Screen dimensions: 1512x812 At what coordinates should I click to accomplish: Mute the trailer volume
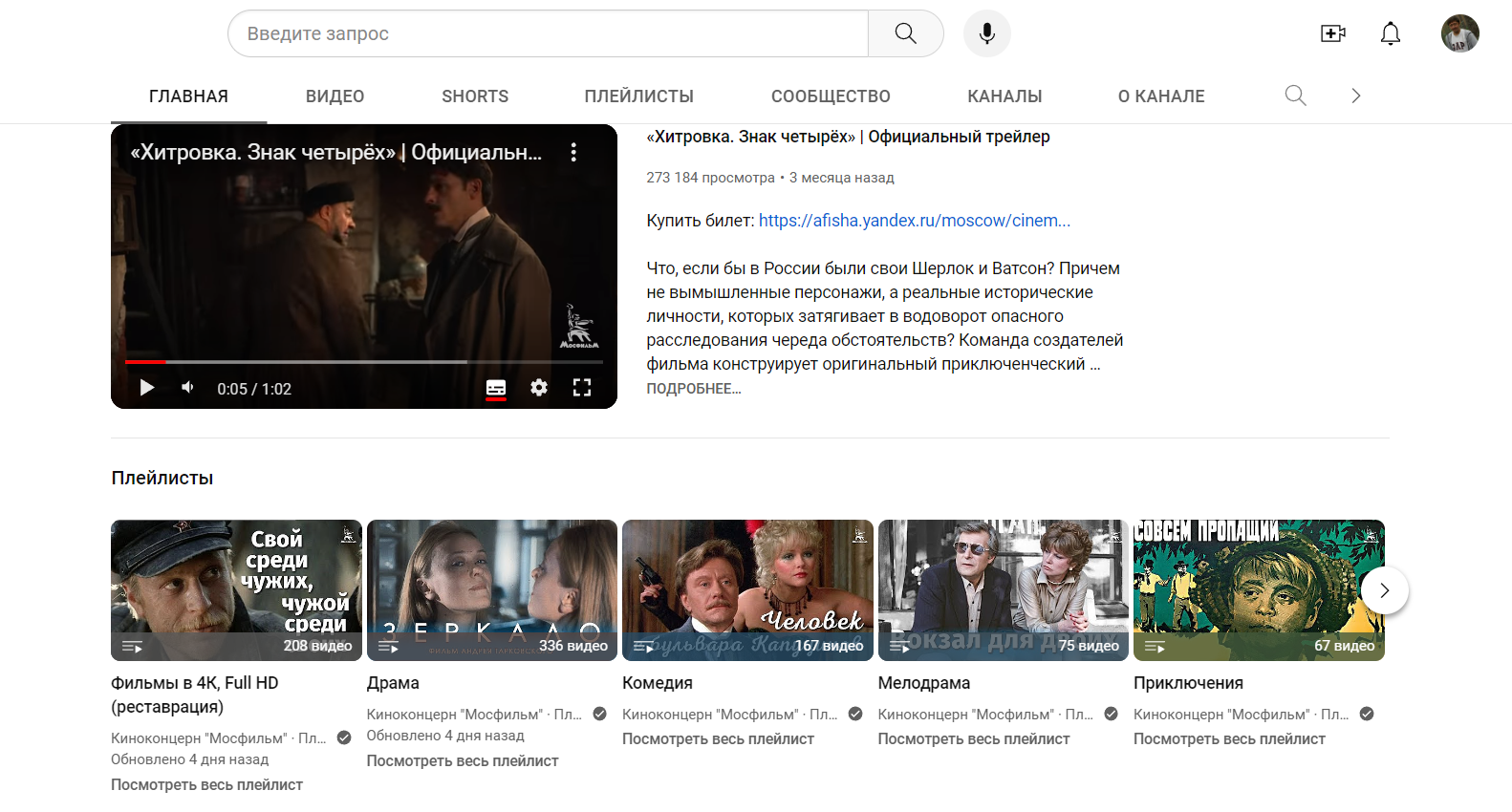coord(188,388)
